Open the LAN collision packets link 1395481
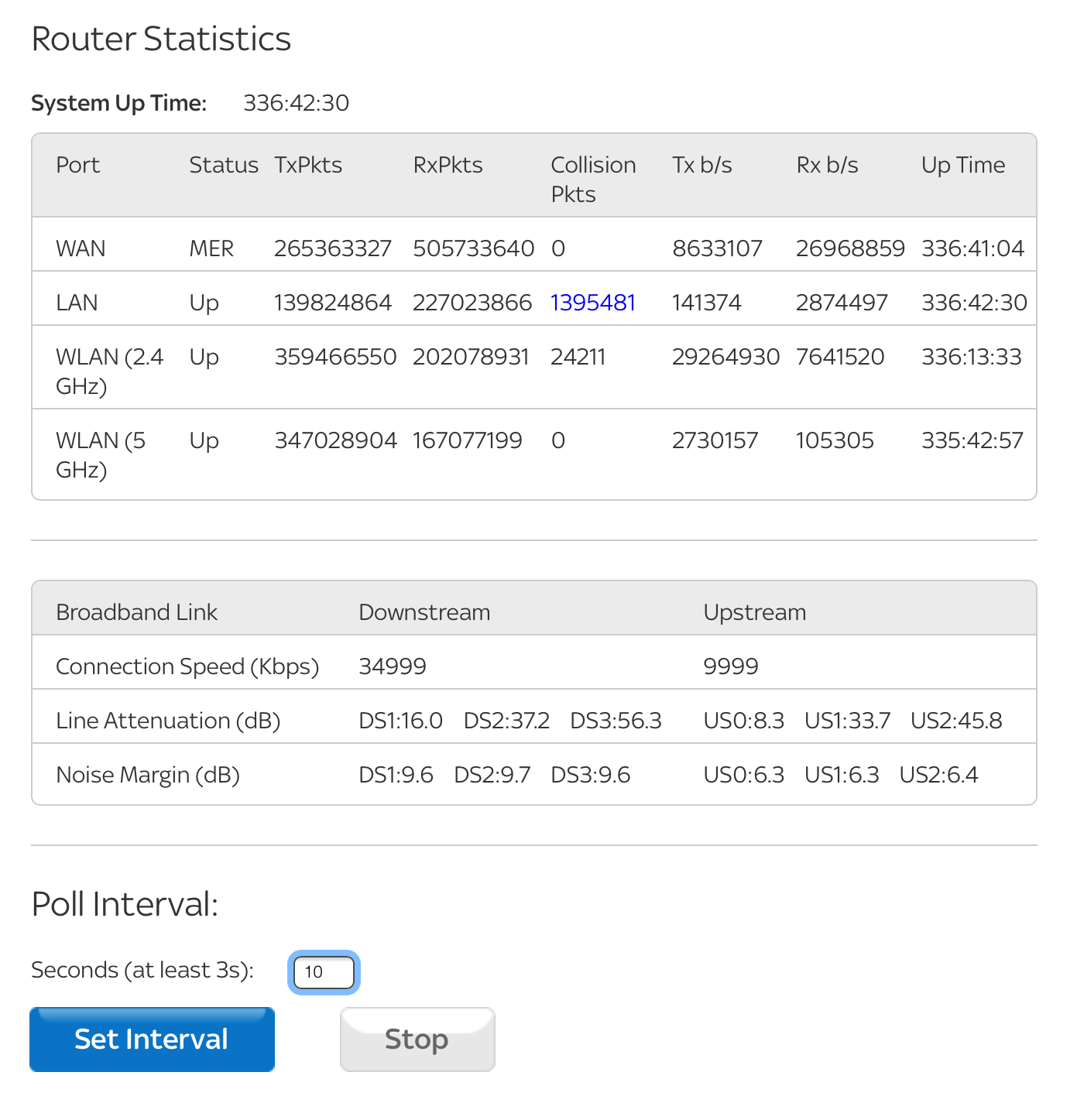This screenshot has height=1120, width=1077. 592,303
